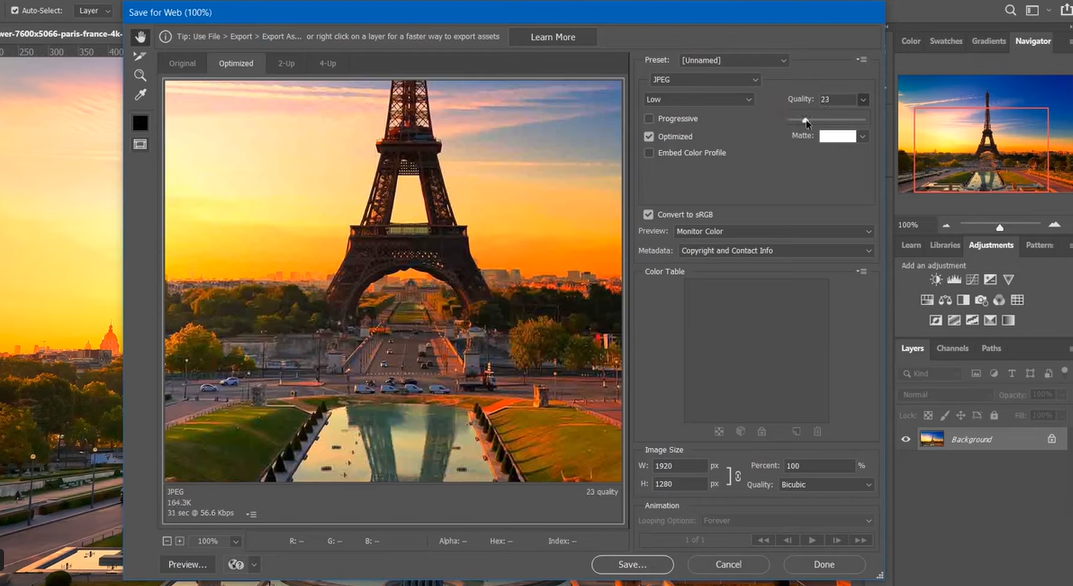Uncheck the Optimized checkbox
This screenshot has width=1073, height=586.
(x=649, y=136)
